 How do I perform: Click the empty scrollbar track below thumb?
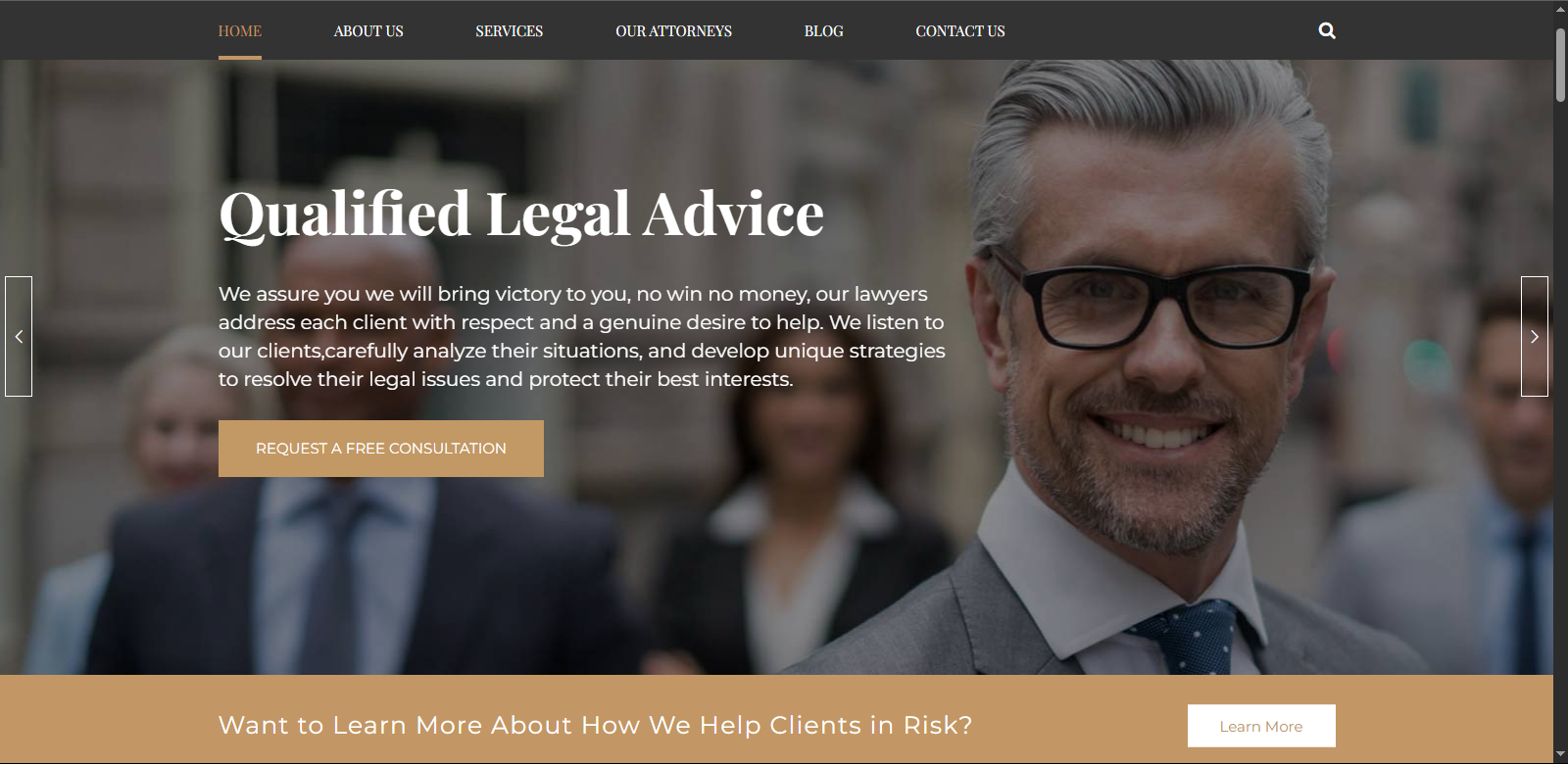pyautogui.click(x=1560, y=421)
